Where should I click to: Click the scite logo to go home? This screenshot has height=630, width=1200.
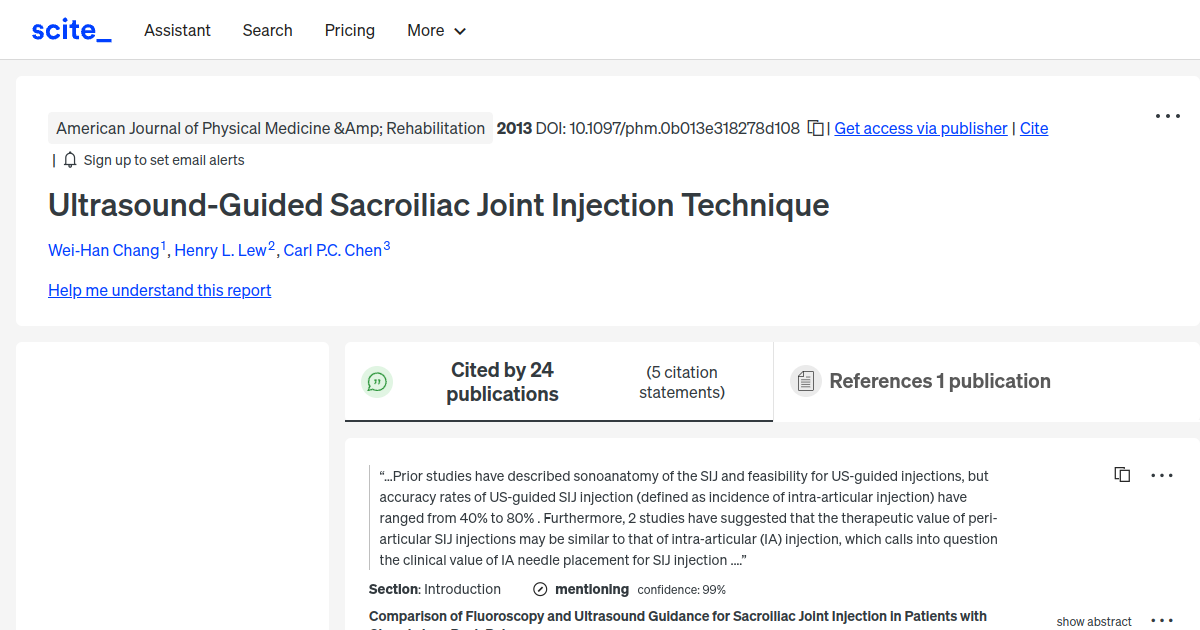coord(70,29)
